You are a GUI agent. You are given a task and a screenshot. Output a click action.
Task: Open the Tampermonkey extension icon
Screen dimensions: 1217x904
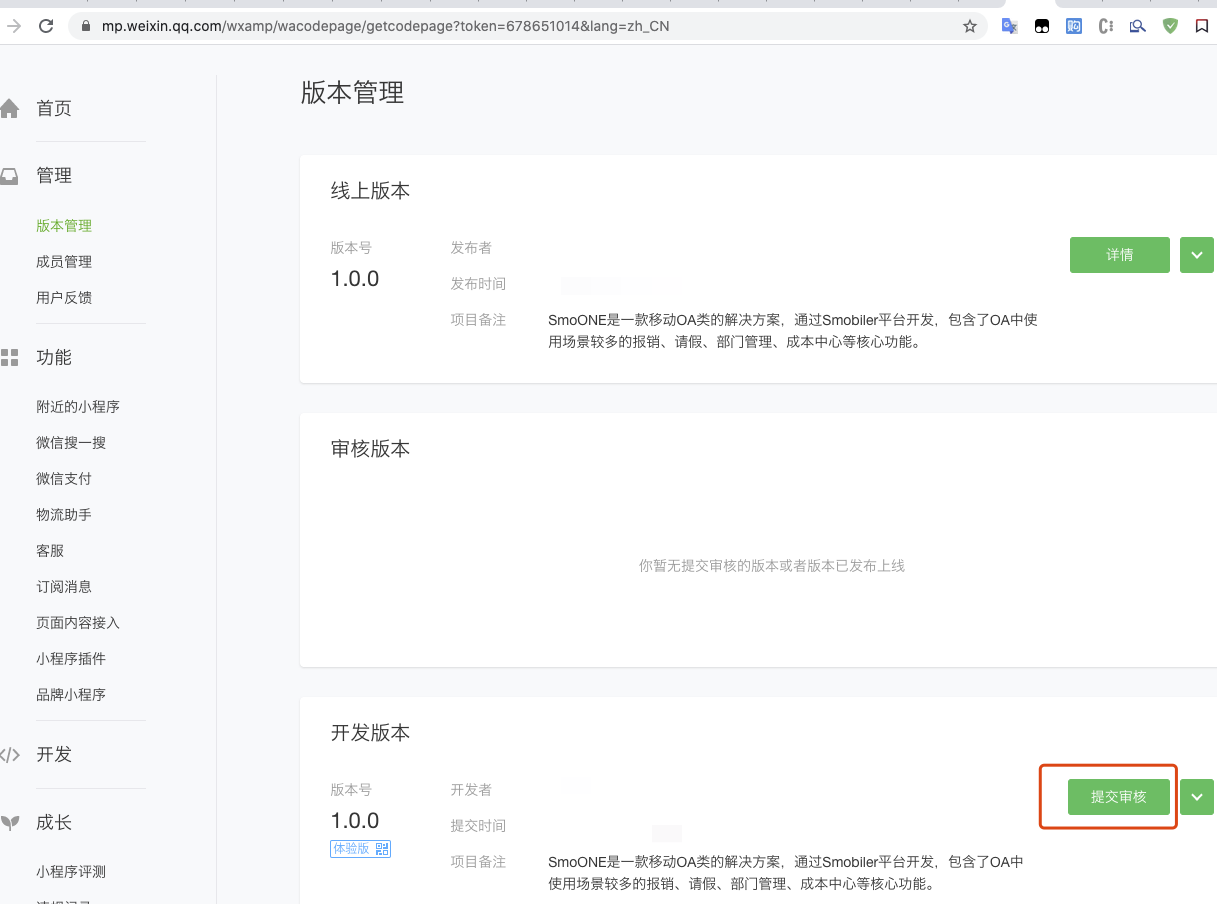(1042, 27)
